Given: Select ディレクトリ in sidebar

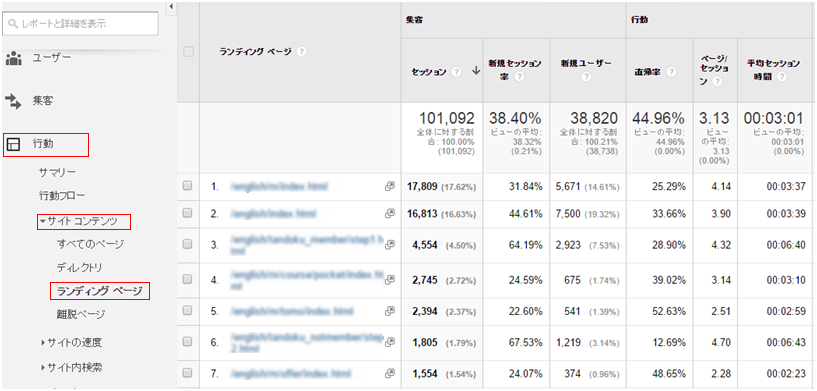Looking at the screenshot, I should pyautogui.click(x=79, y=267).
